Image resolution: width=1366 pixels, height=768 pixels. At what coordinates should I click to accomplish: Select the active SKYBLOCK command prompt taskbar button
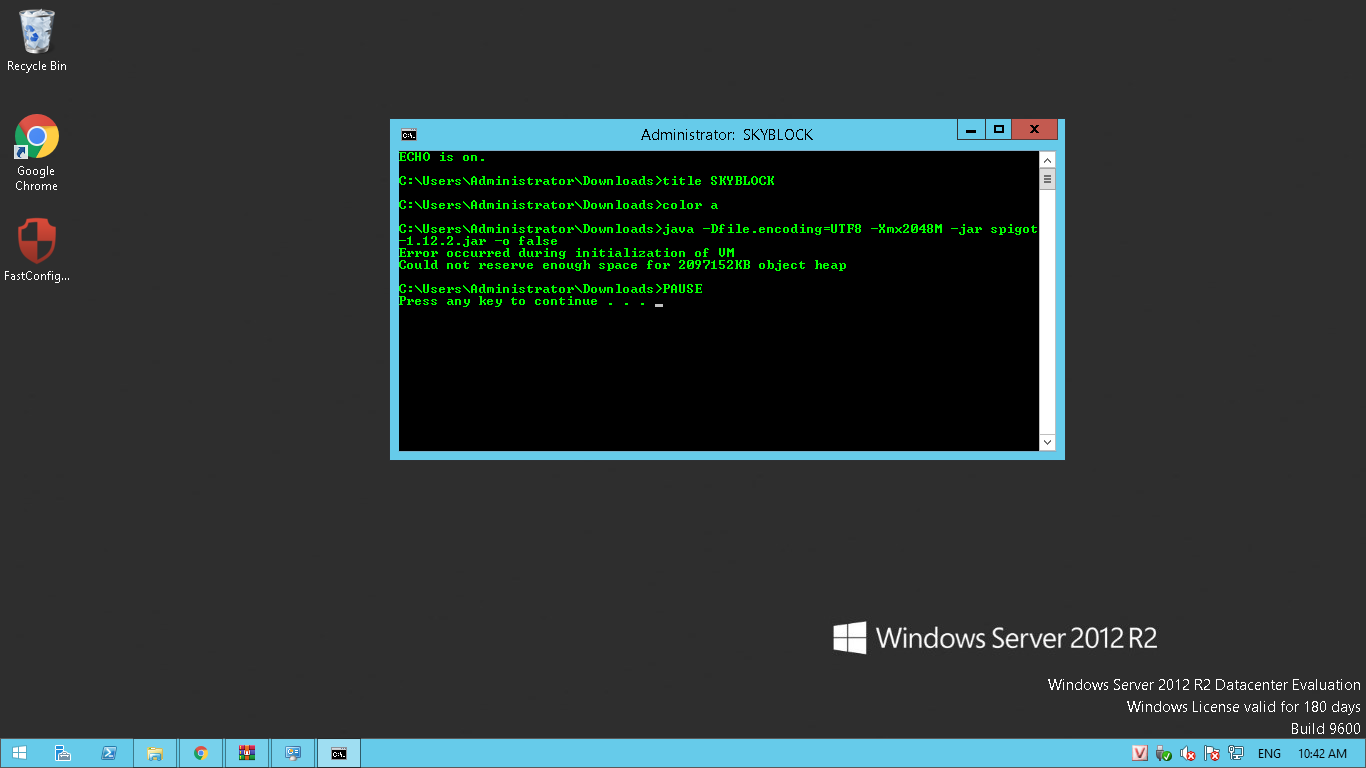[339, 753]
